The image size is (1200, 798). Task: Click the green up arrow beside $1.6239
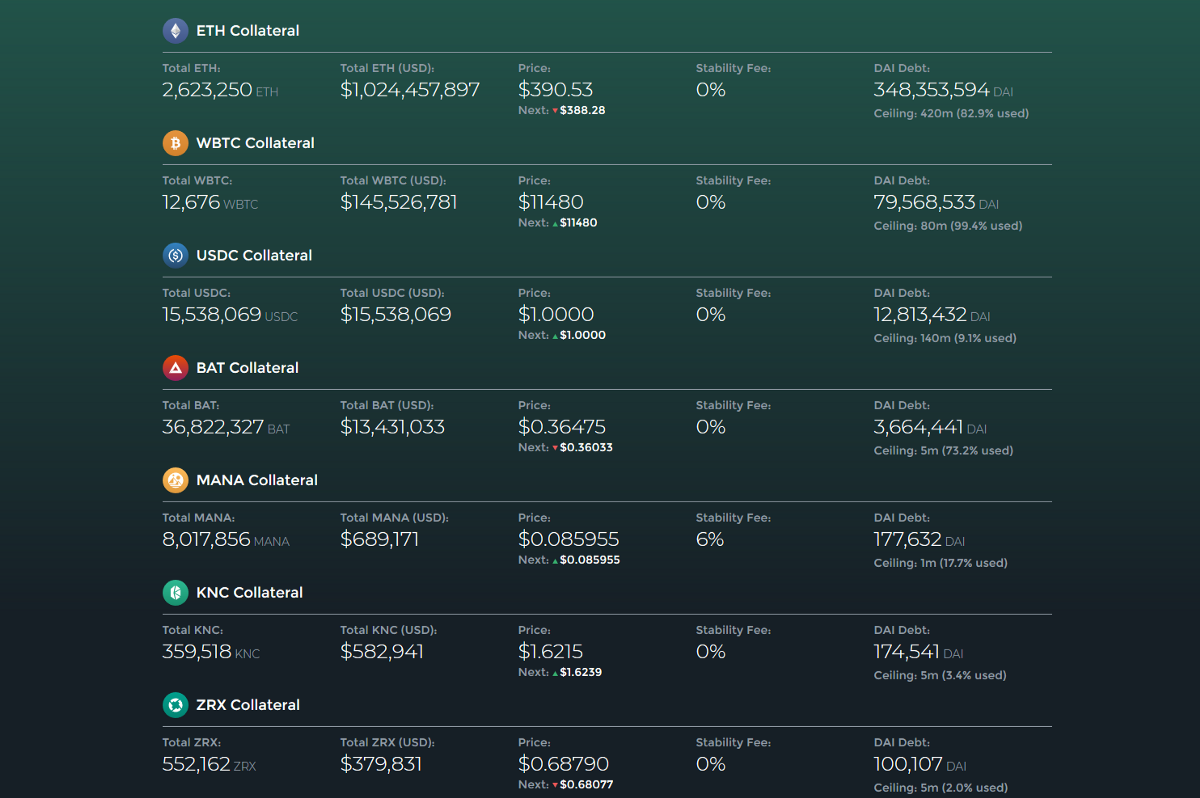pyautogui.click(x=555, y=672)
